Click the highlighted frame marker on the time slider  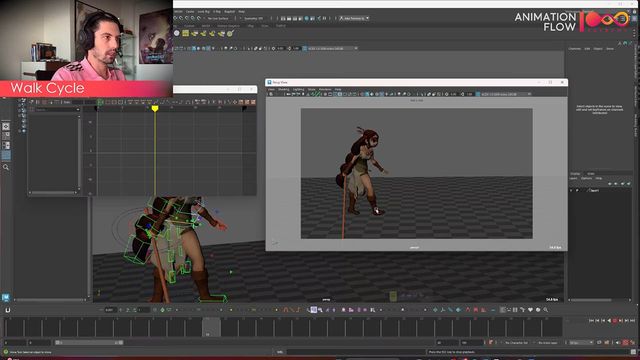(x=211, y=328)
